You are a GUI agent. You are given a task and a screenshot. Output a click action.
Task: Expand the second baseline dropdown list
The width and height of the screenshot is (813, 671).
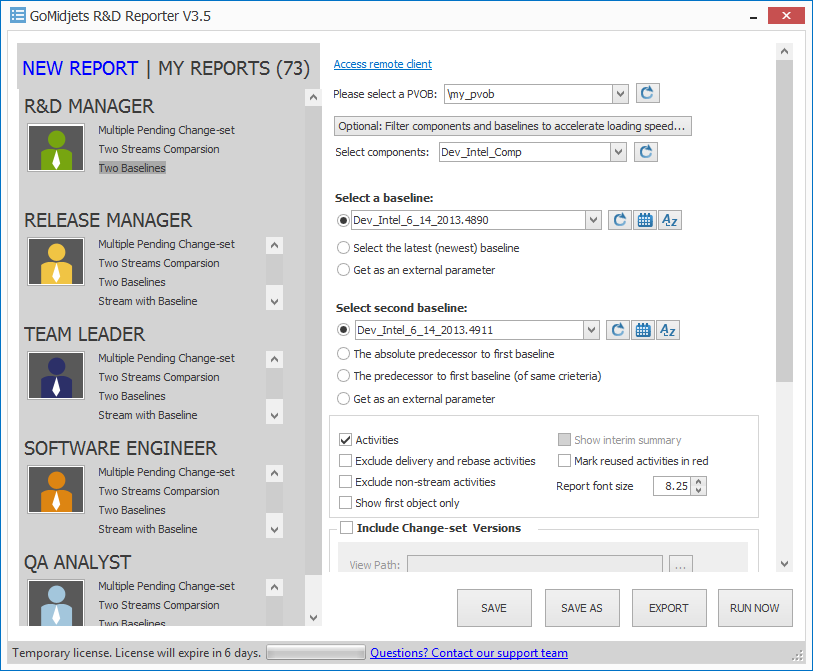pos(592,330)
